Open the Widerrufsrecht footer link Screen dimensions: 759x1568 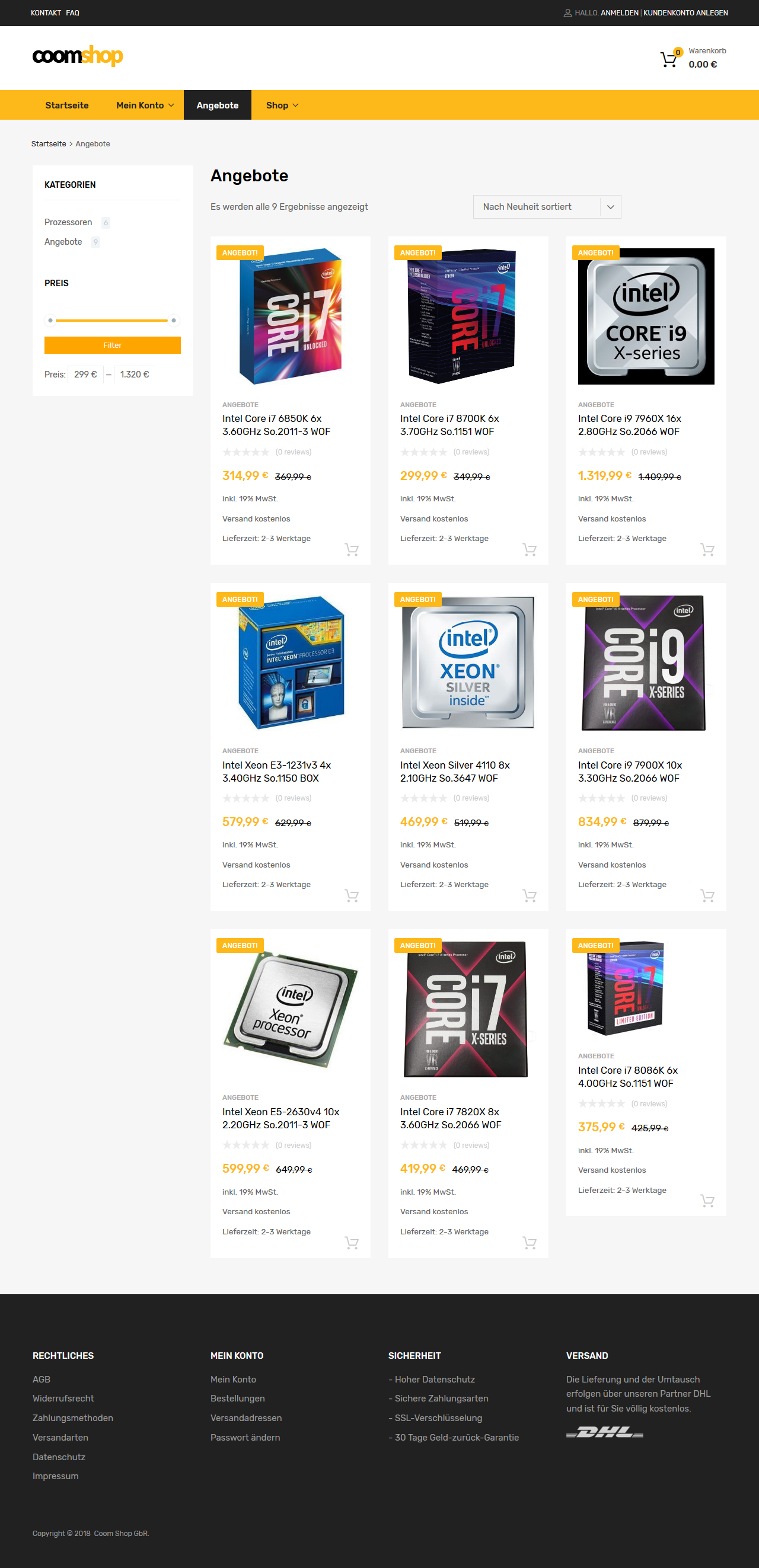[x=63, y=1398]
